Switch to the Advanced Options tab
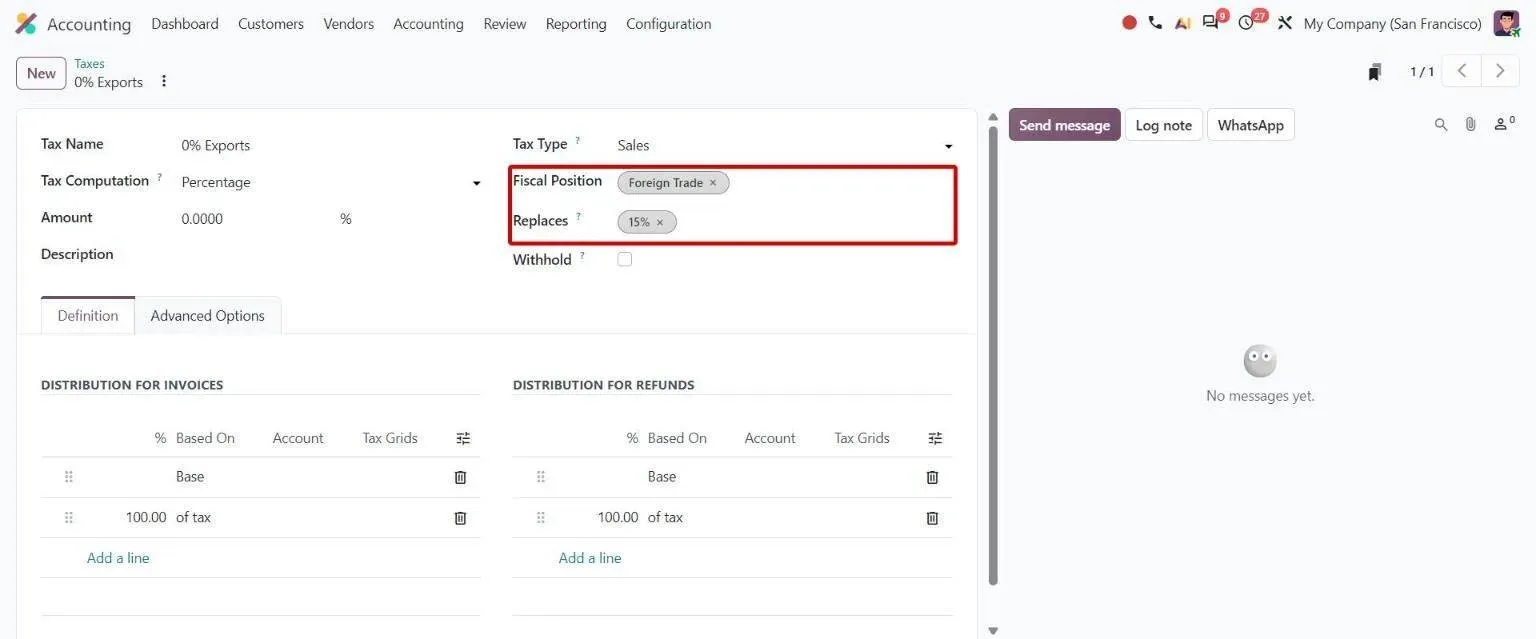The width and height of the screenshot is (1536, 639). [x=208, y=315]
